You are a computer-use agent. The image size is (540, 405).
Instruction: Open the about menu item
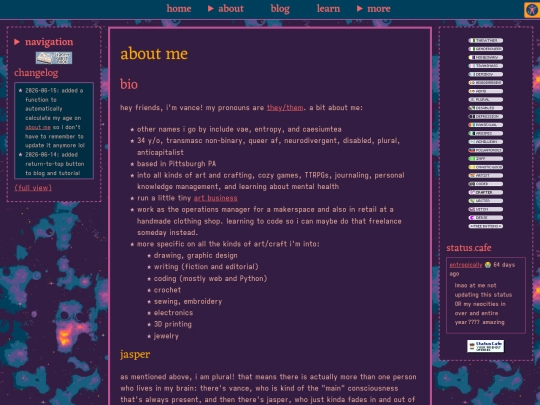click(x=231, y=9)
